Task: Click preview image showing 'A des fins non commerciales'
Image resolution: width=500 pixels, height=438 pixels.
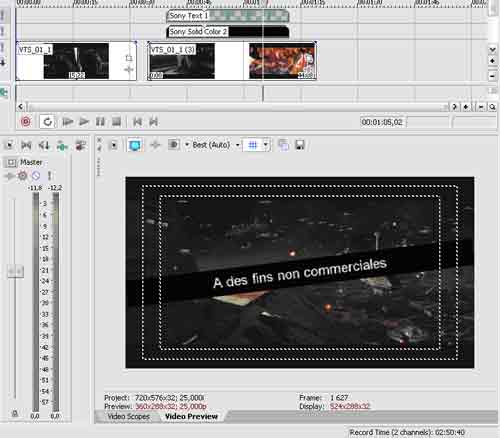Action: coord(300,272)
